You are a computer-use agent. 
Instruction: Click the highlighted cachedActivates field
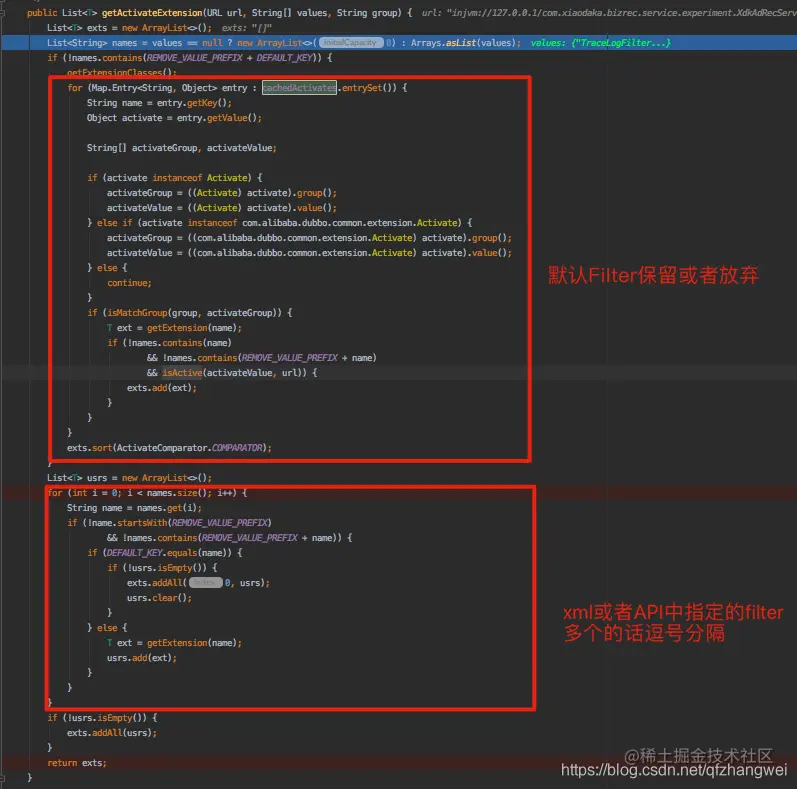(299, 88)
